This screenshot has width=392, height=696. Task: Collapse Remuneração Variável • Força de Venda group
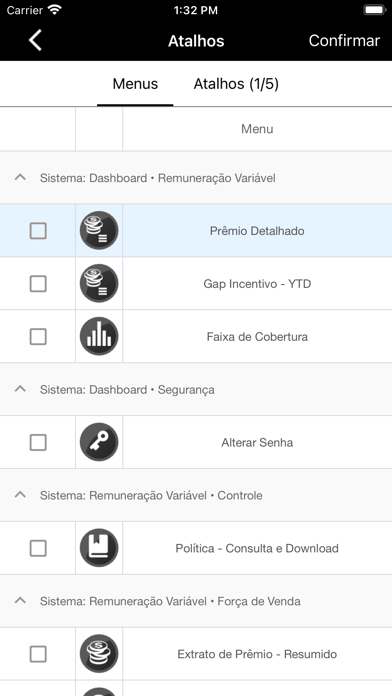[20, 601]
